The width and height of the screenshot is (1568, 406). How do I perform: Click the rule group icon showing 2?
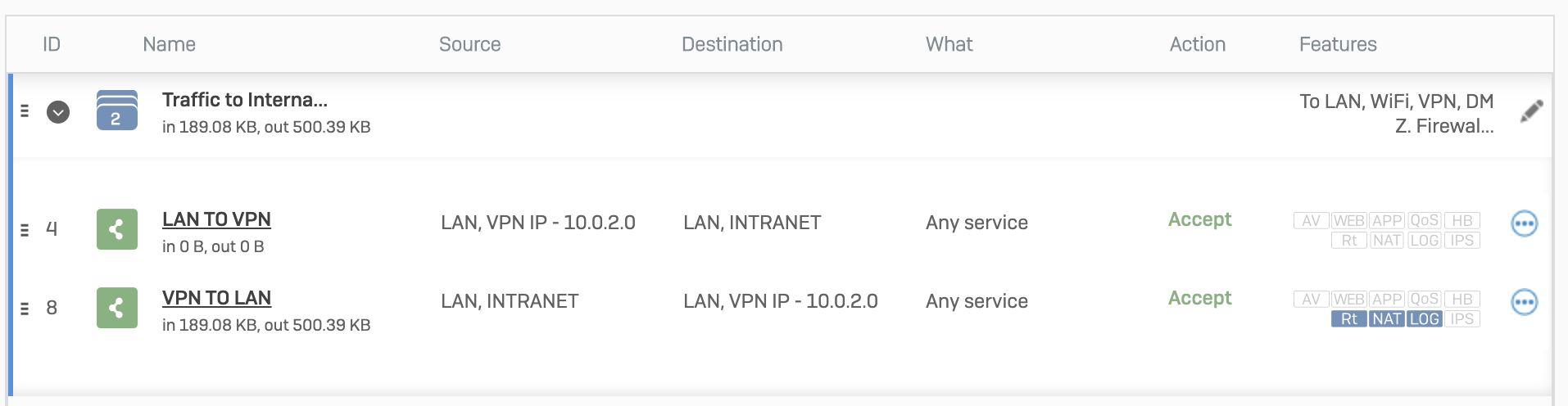pyautogui.click(x=117, y=110)
